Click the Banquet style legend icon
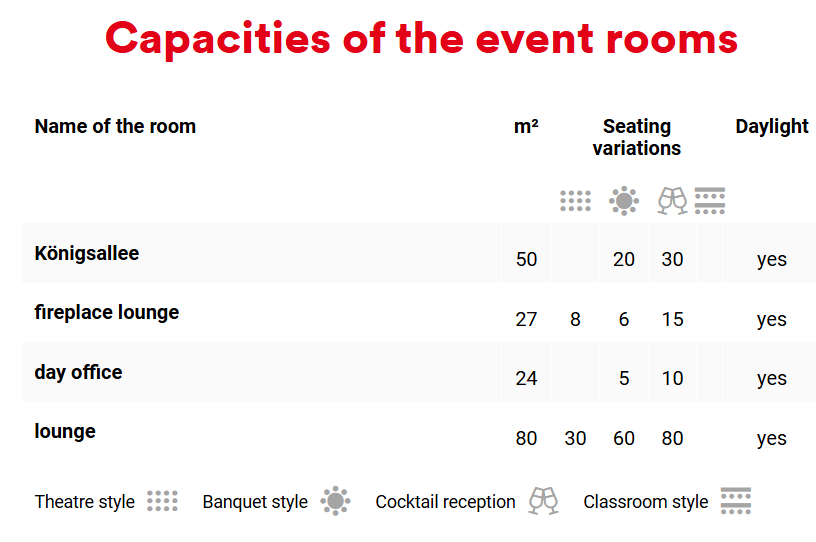816x542 pixels. pos(335,501)
